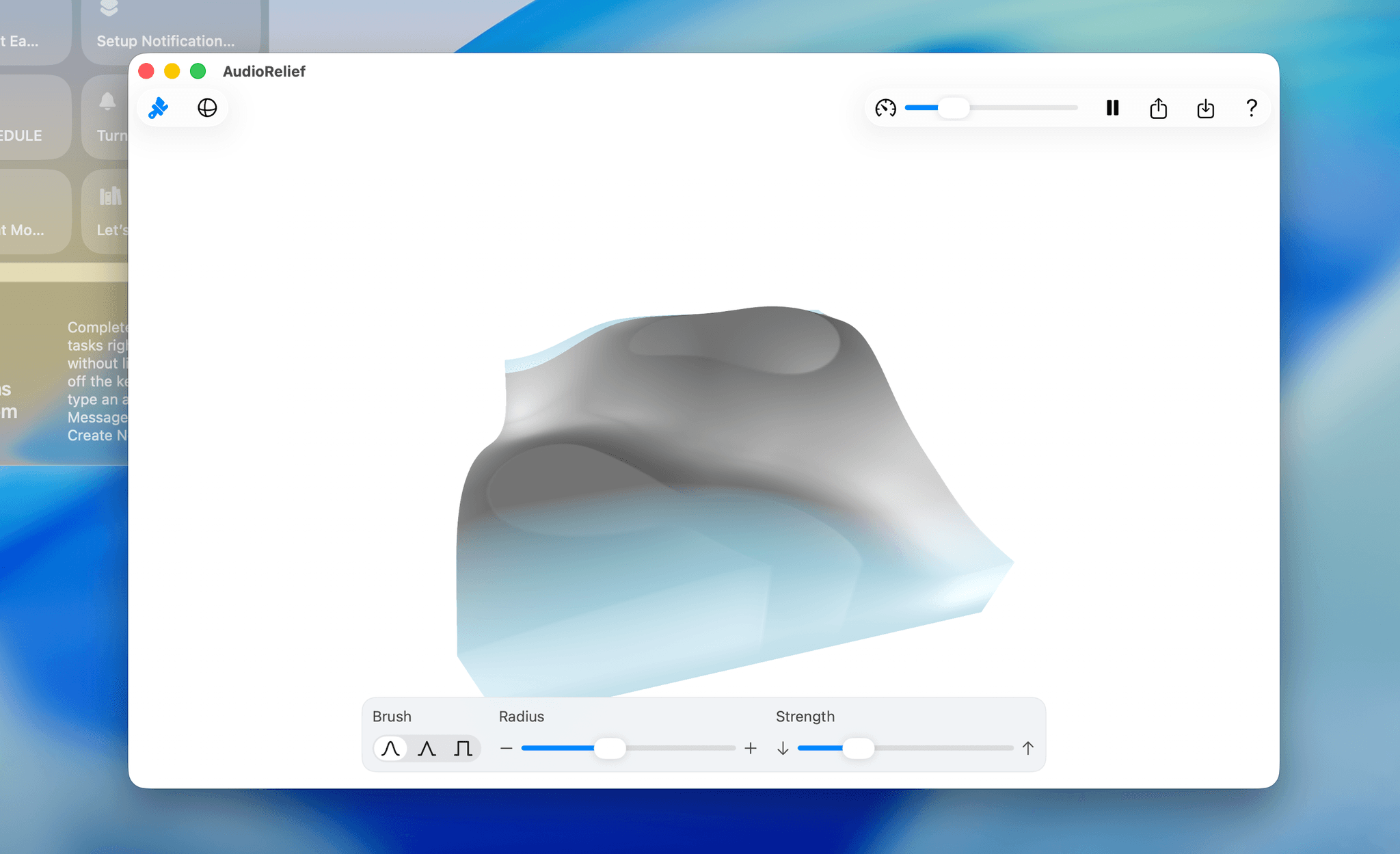Pause the audio playback
The height and width of the screenshot is (854, 1400).
(1112, 108)
